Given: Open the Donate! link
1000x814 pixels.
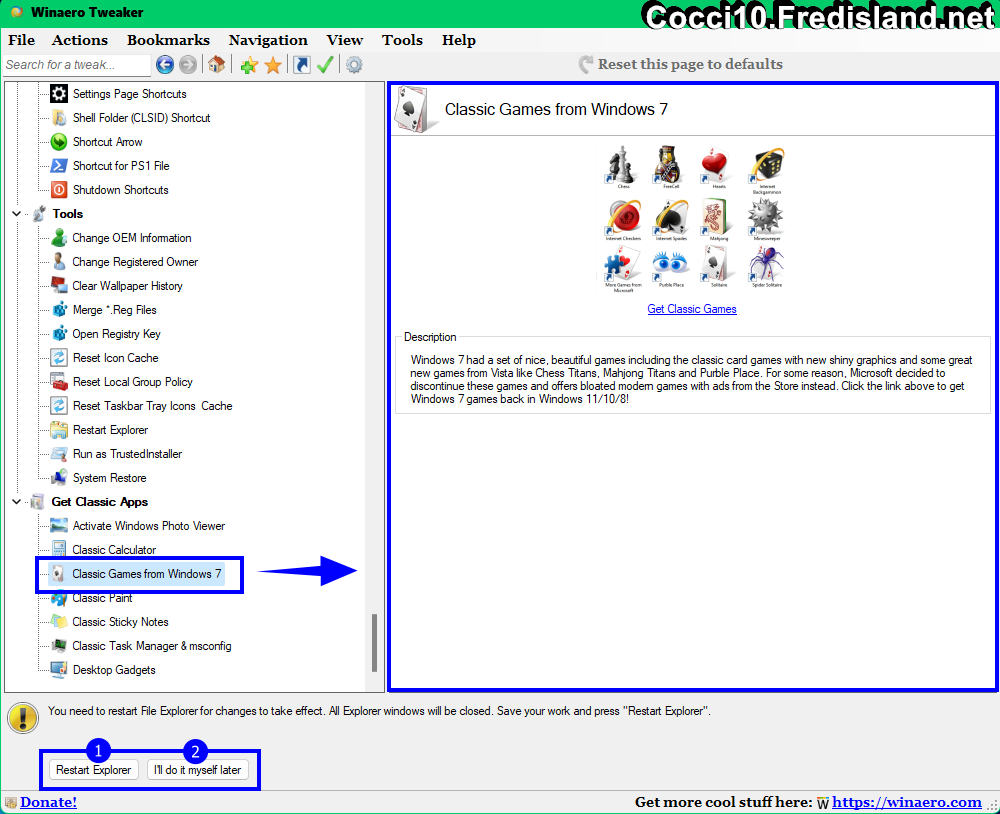Looking at the screenshot, I should (48, 802).
